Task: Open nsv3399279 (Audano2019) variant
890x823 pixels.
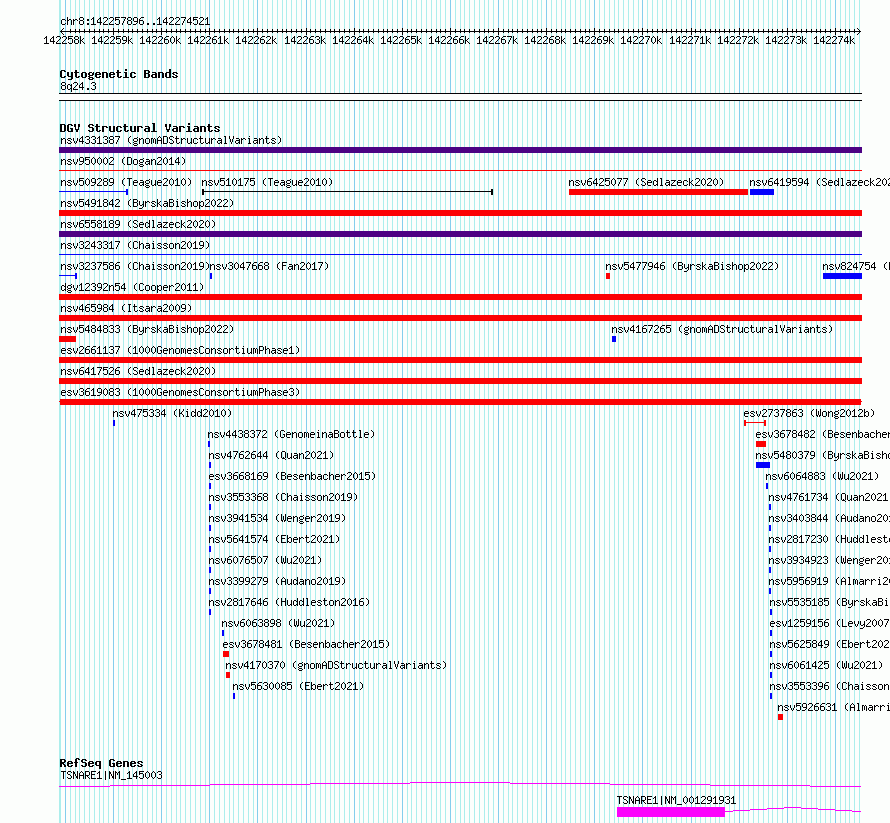Action: pyautogui.click(x=277, y=581)
